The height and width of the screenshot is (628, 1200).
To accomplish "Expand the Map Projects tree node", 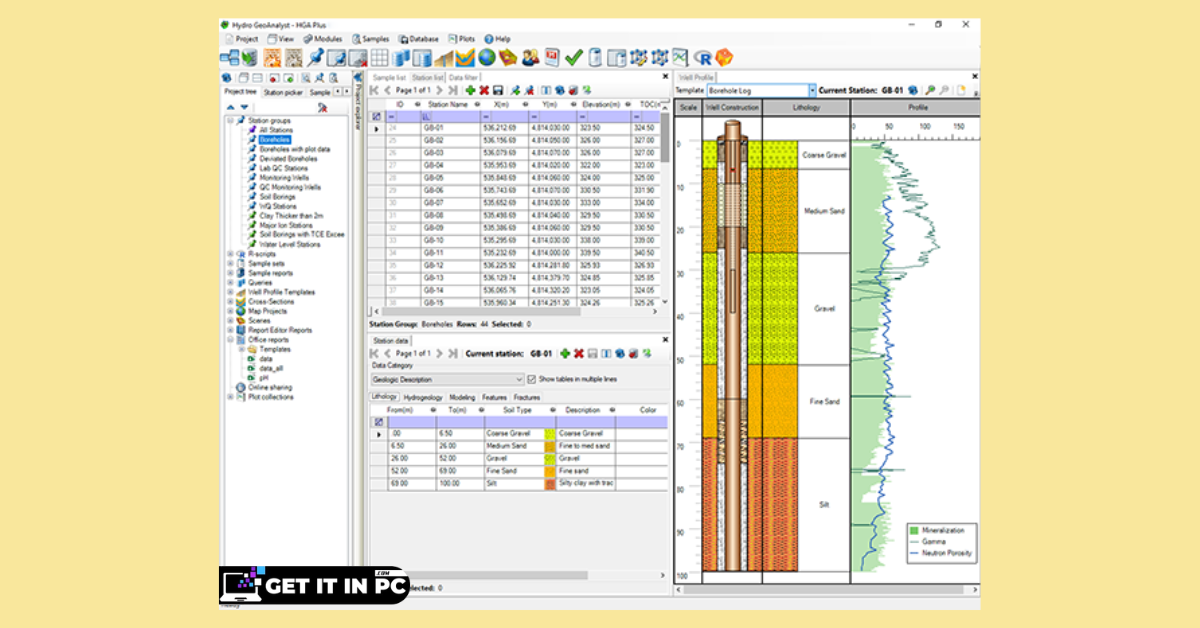I will pyautogui.click(x=230, y=311).
